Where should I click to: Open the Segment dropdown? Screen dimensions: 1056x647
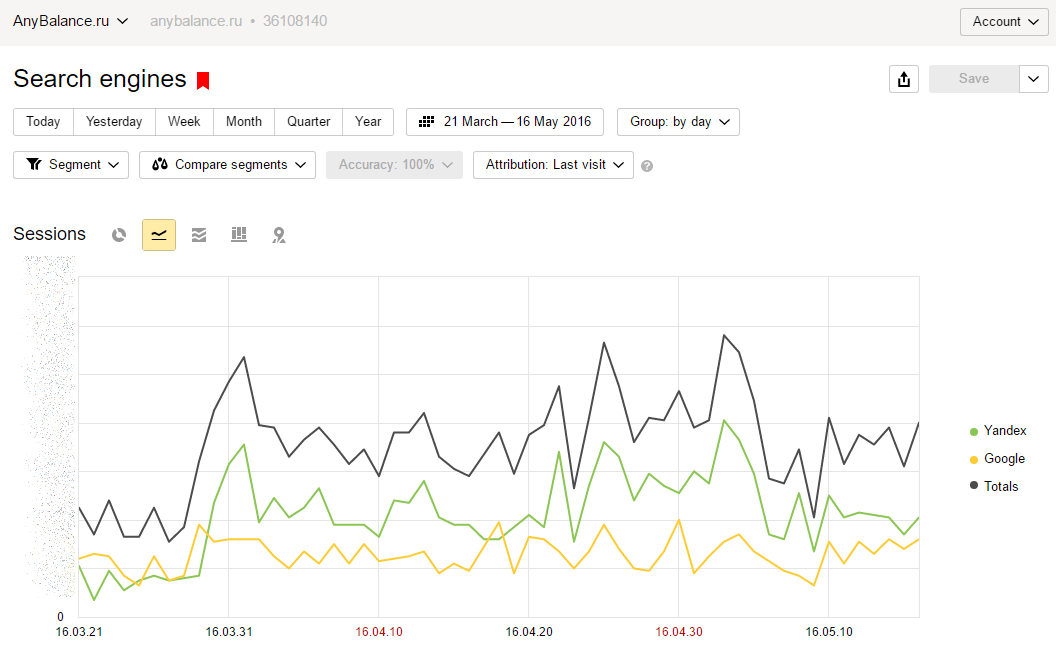71,165
